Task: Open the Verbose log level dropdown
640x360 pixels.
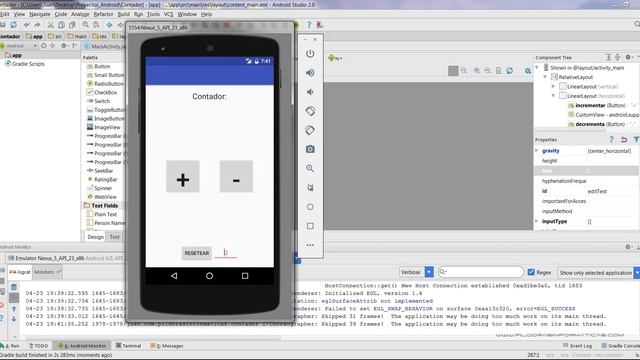Action: (416, 272)
